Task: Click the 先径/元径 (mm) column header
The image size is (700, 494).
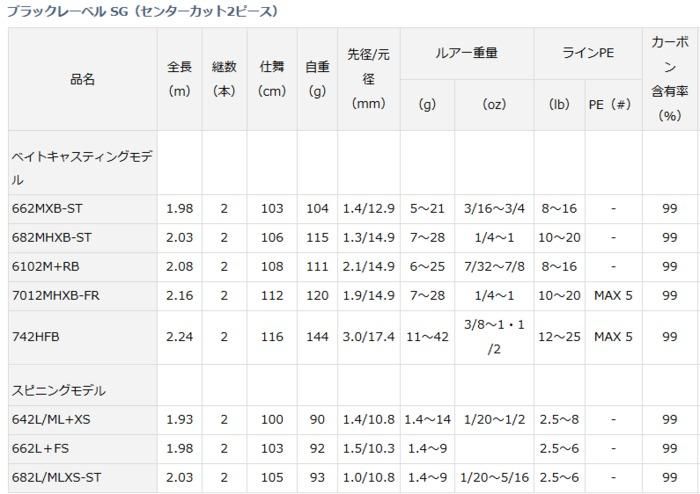Action: click(368, 79)
